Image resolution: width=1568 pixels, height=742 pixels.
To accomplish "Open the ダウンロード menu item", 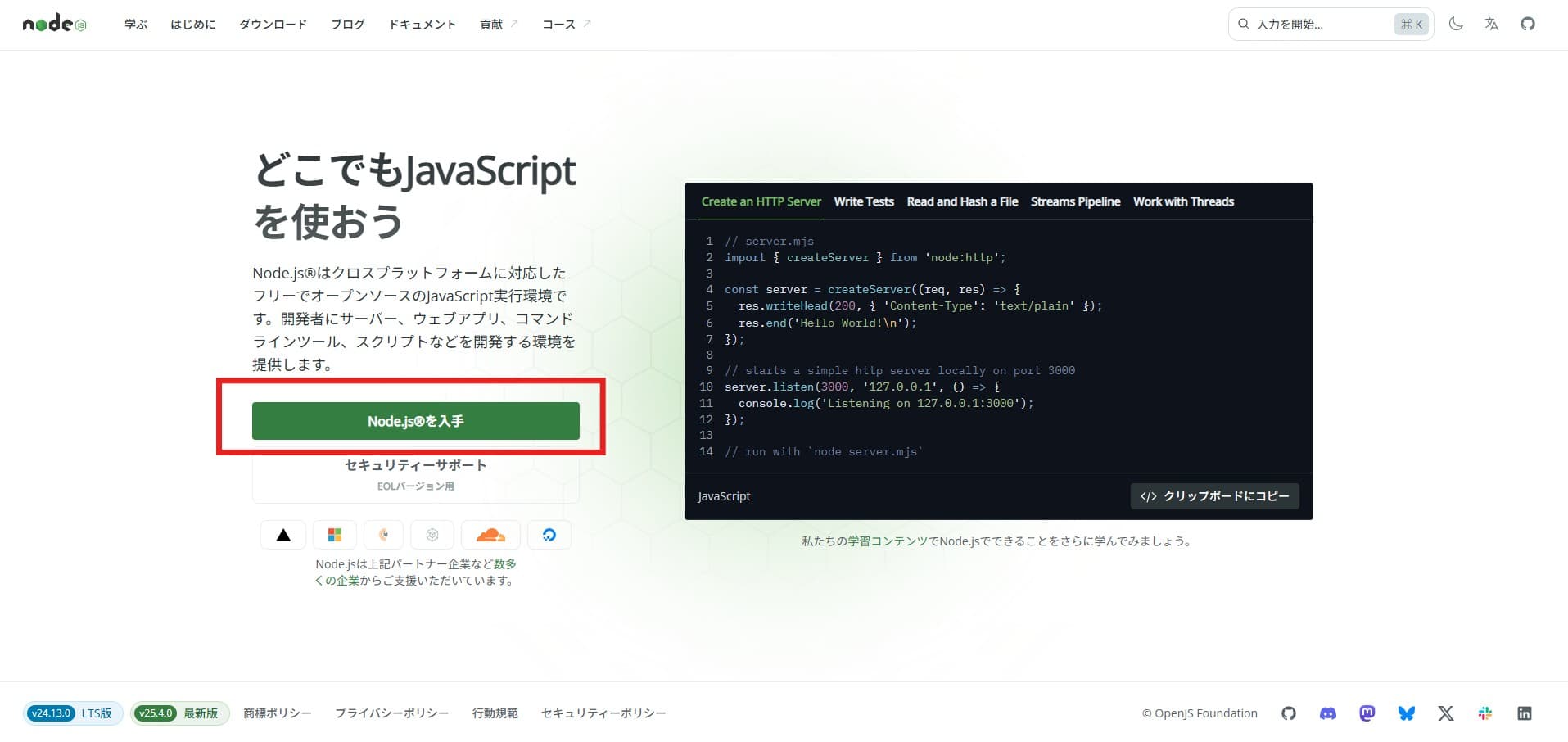I will tap(272, 24).
